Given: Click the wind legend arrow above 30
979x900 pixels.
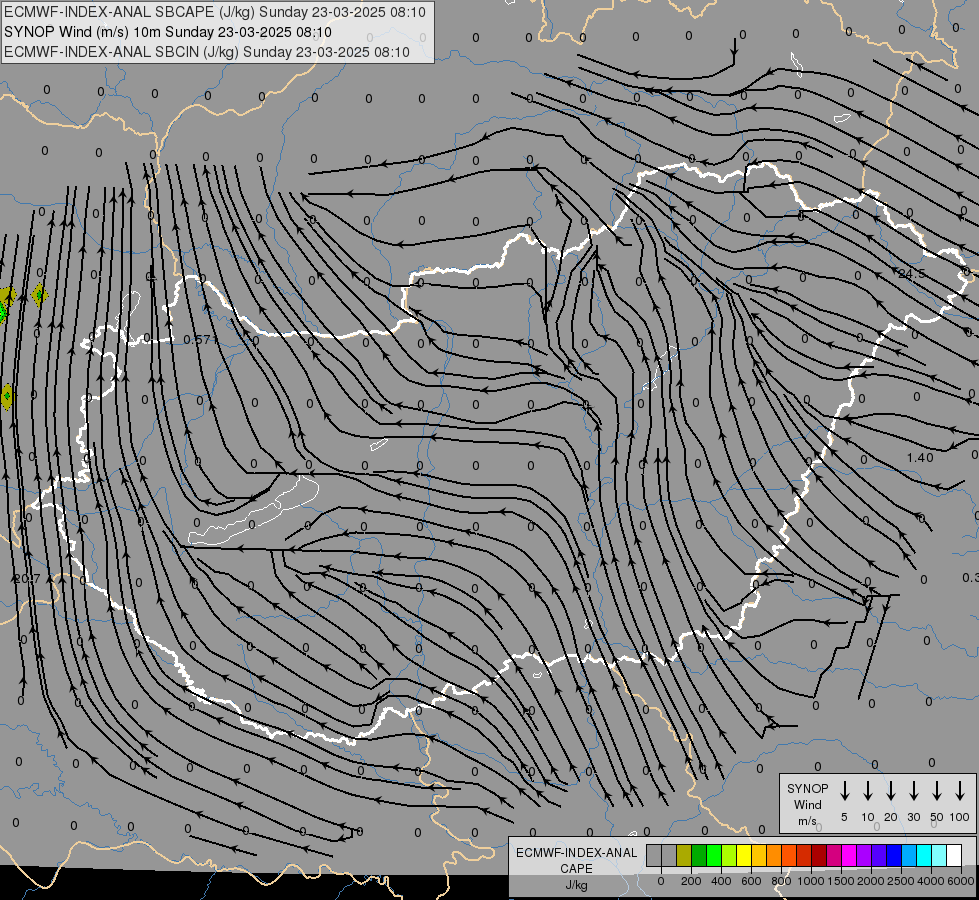Looking at the screenshot, I should click(x=913, y=790).
